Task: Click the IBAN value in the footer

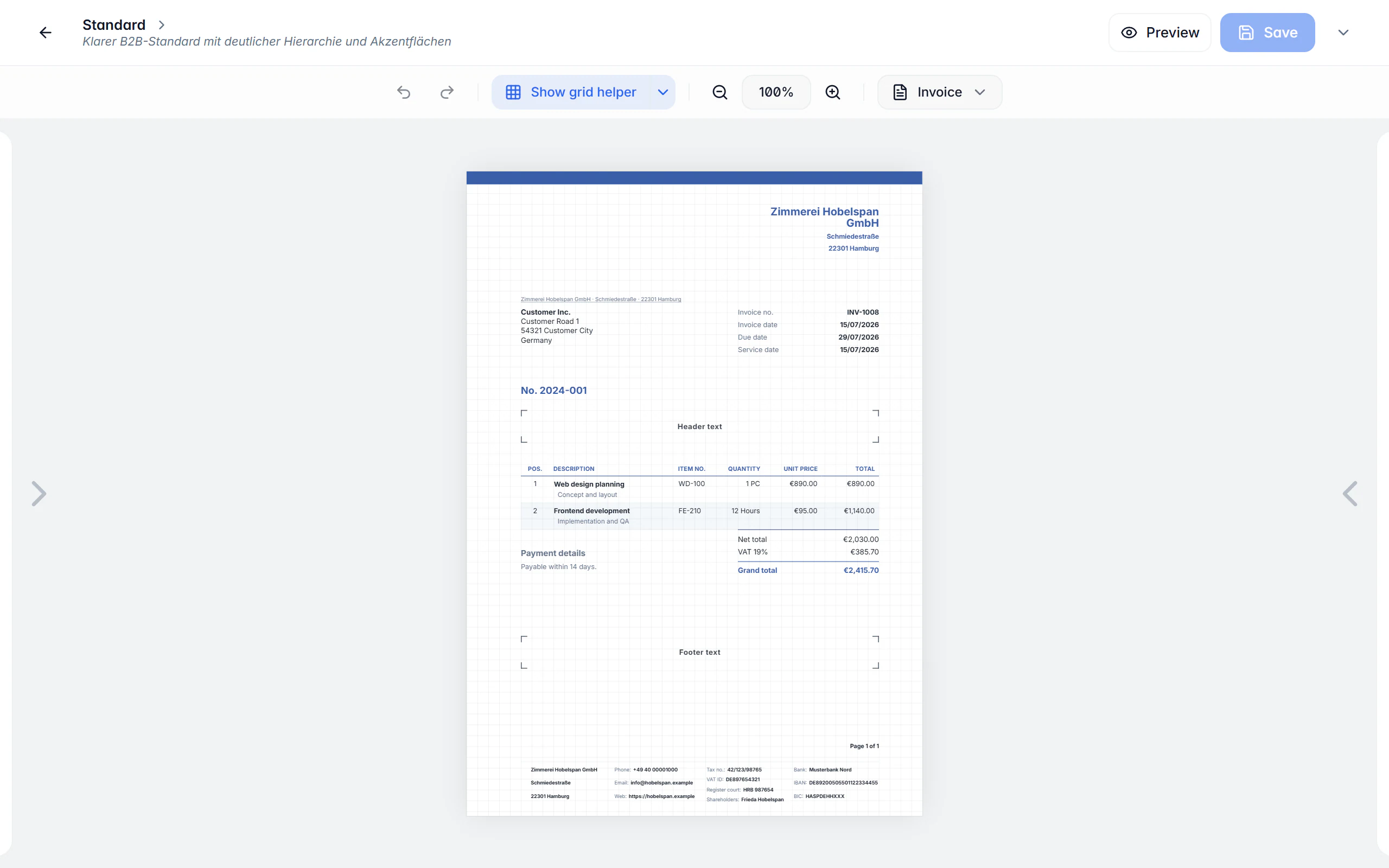Action: click(843, 783)
